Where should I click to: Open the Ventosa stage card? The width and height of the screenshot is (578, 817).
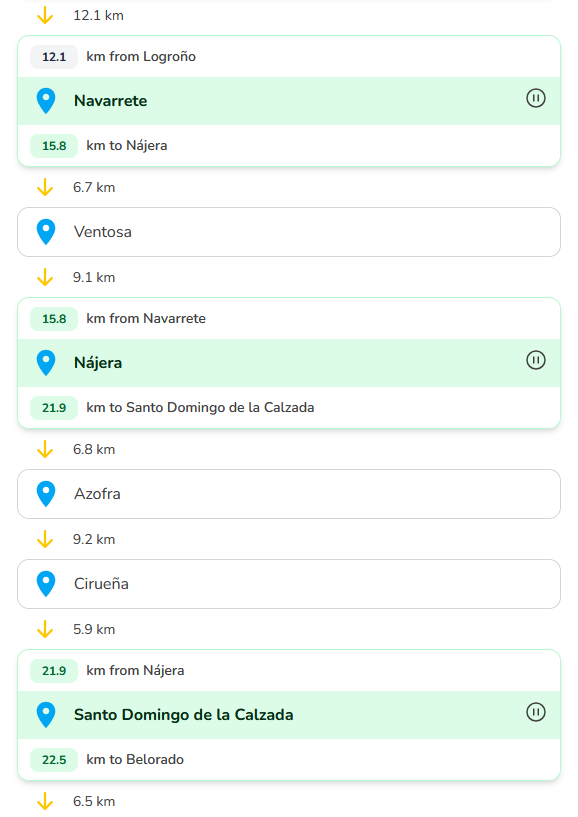coord(288,231)
